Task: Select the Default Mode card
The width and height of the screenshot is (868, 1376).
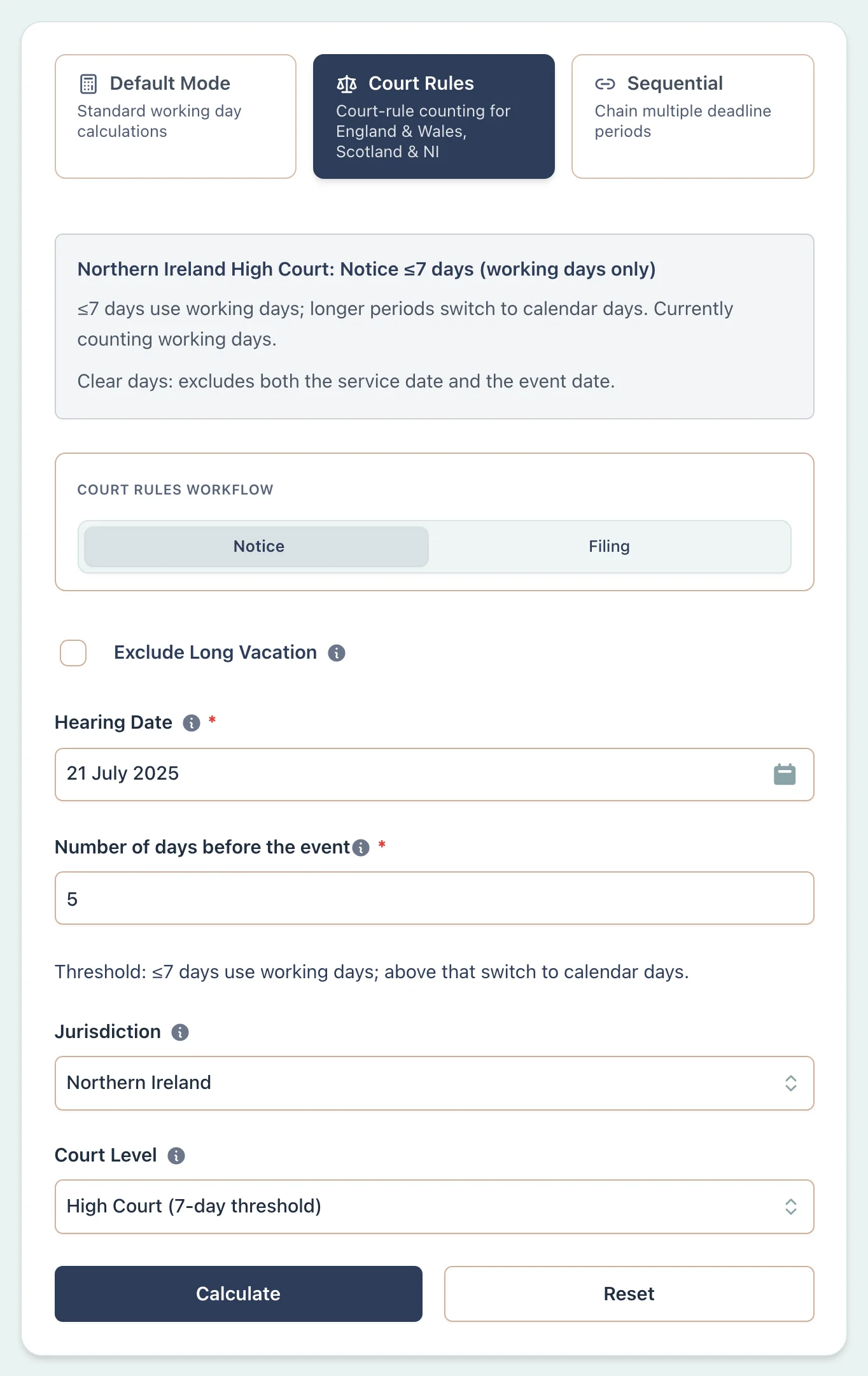Action: [175, 116]
